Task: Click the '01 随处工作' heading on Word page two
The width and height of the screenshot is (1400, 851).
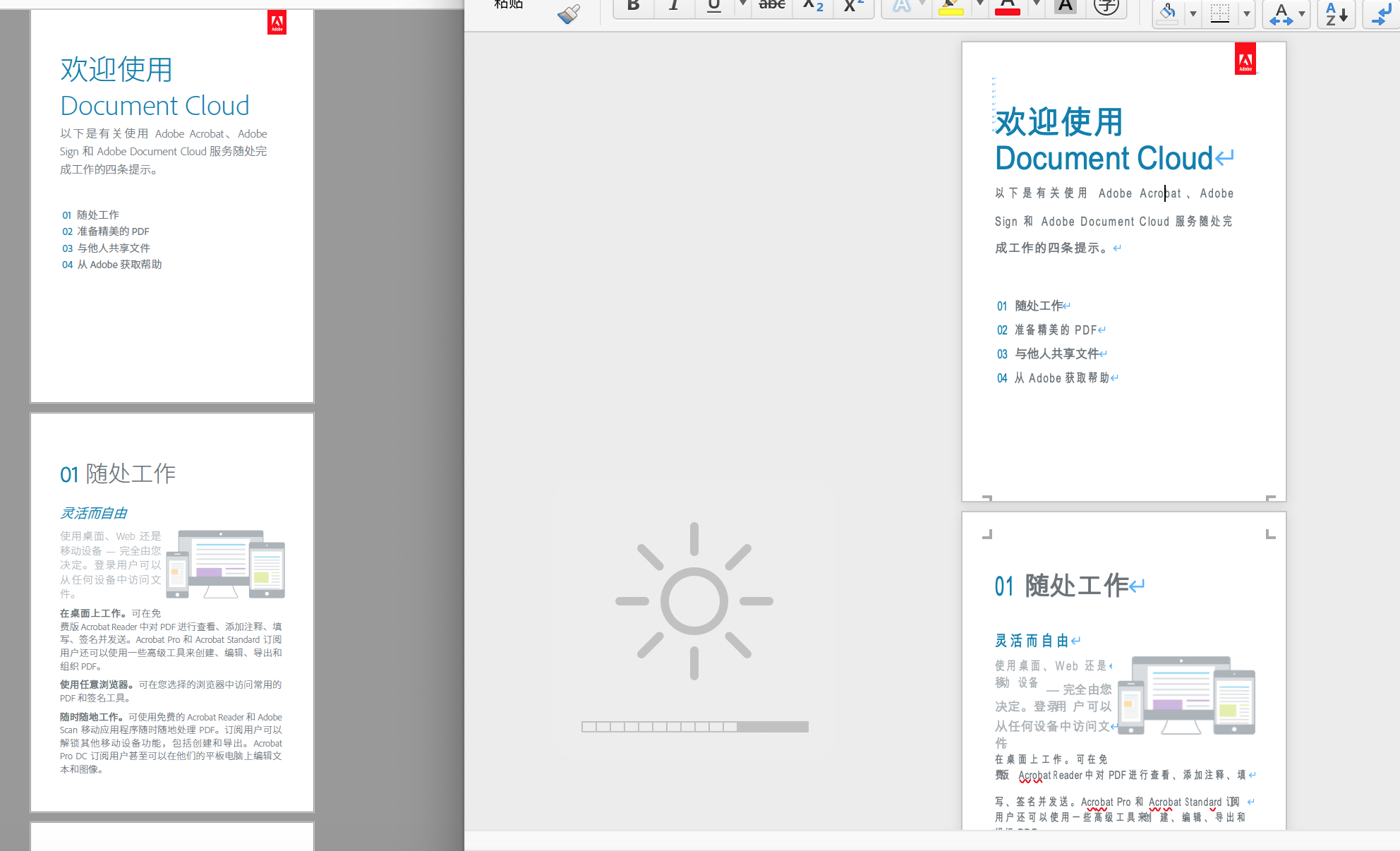Action: 1062,586
